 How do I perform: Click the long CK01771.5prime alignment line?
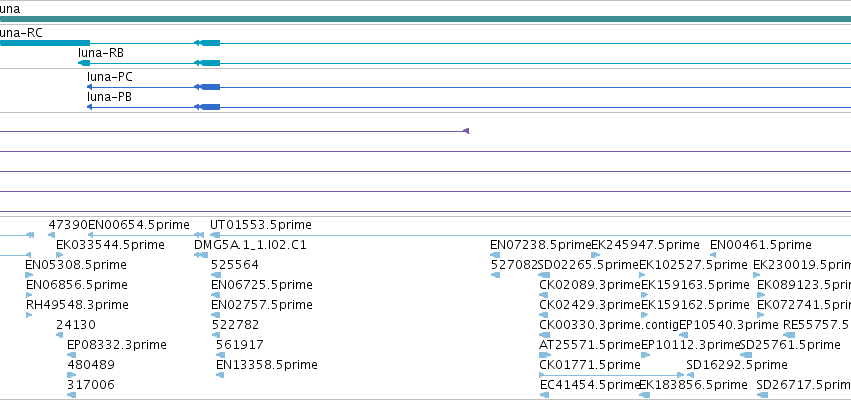point(612,374)
